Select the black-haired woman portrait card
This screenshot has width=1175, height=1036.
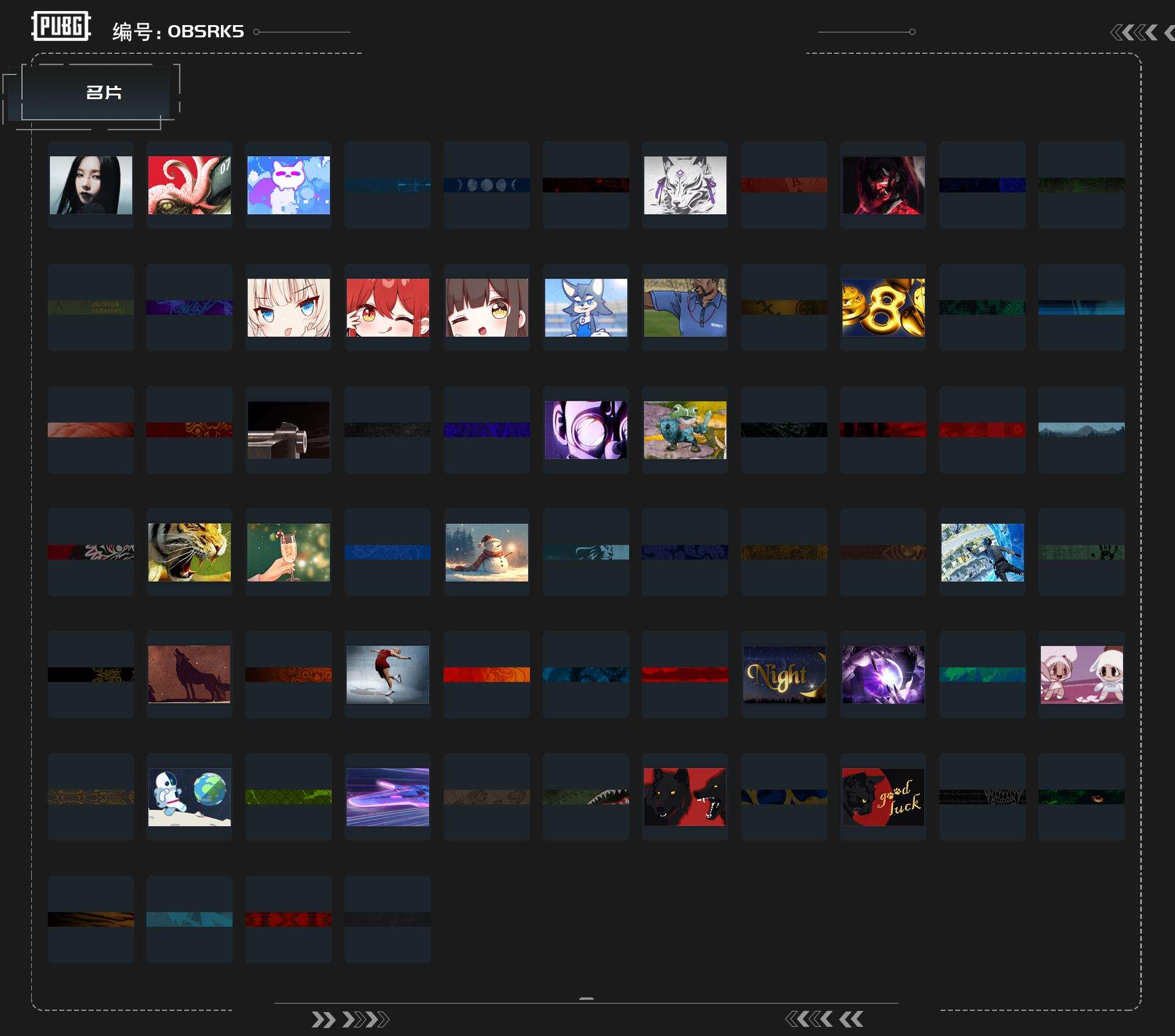tap(91, 185)
